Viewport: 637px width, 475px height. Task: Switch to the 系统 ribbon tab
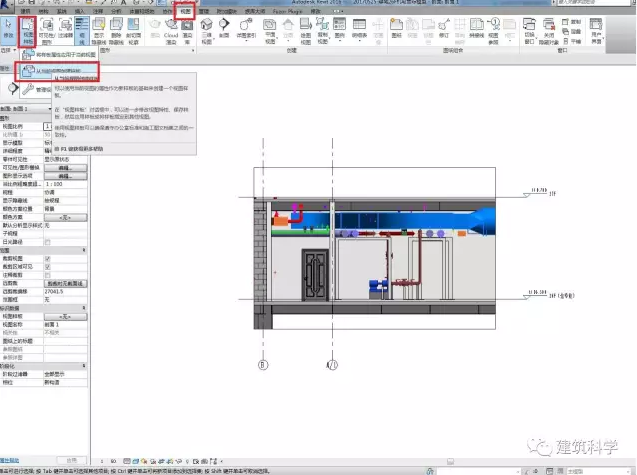click(62, 11)
